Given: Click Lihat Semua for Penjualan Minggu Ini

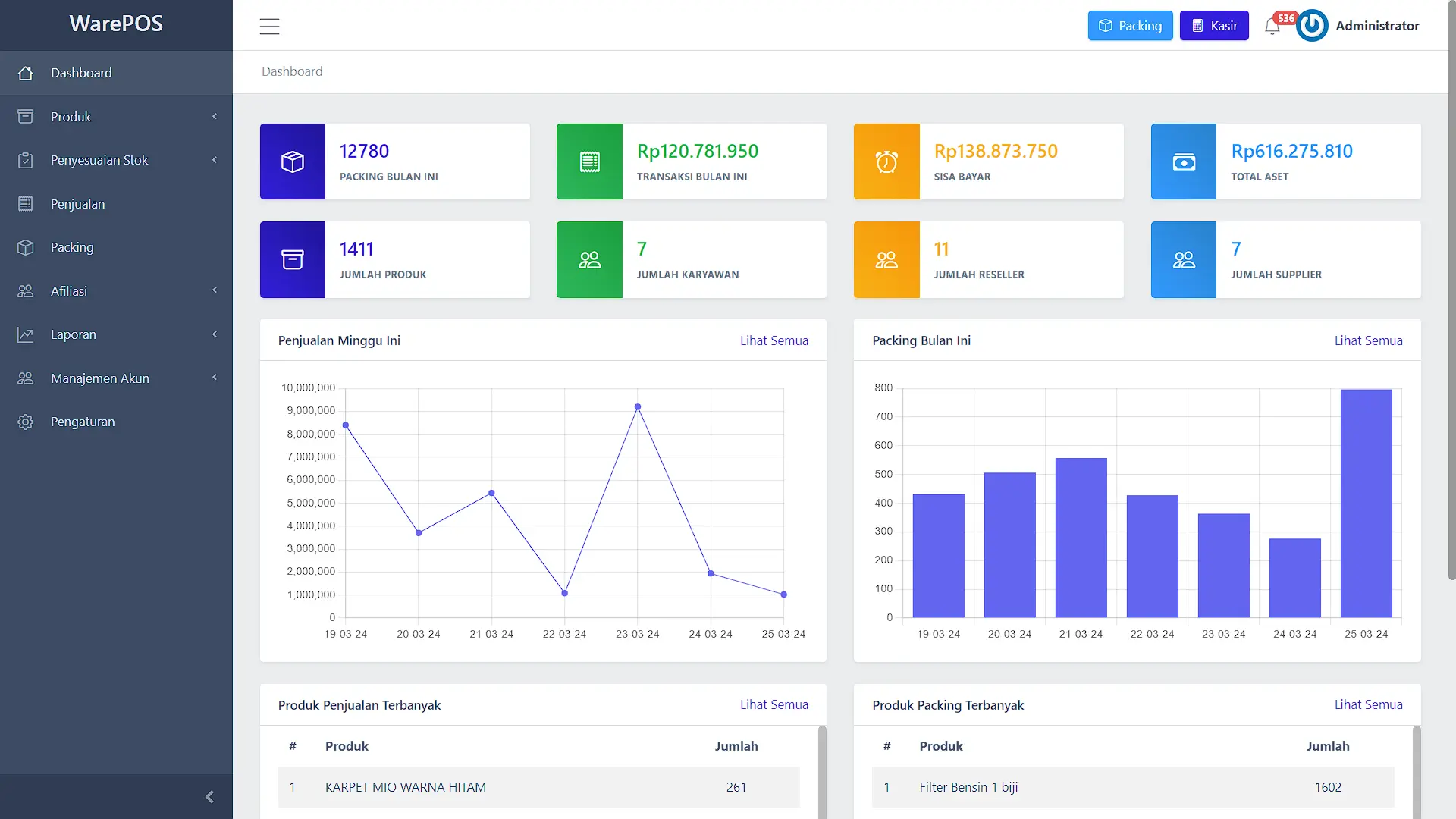Looking at the screenshot, I should [x=773, y=340].
